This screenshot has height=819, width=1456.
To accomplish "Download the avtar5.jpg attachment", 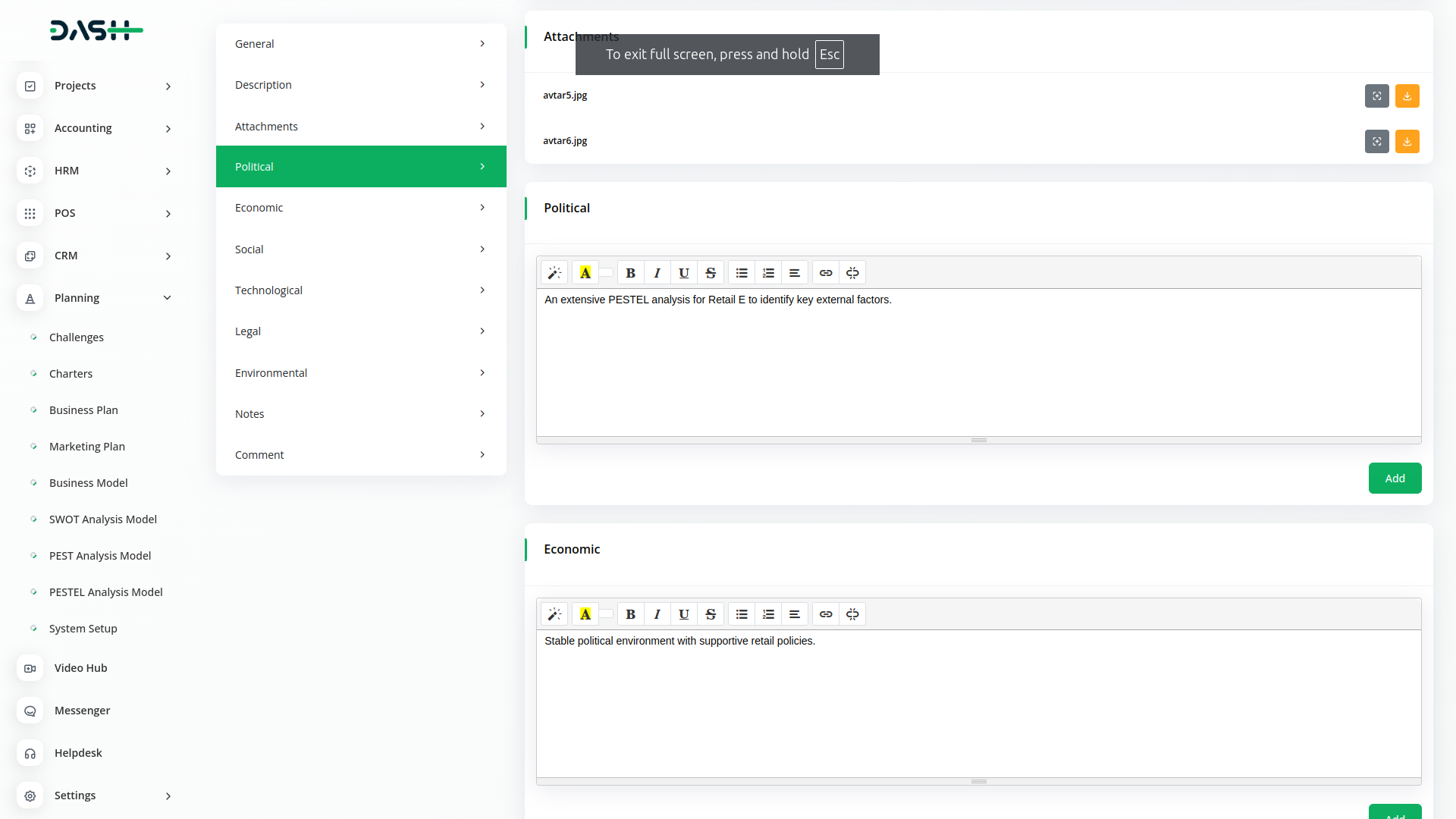I will coord(1407,96).
